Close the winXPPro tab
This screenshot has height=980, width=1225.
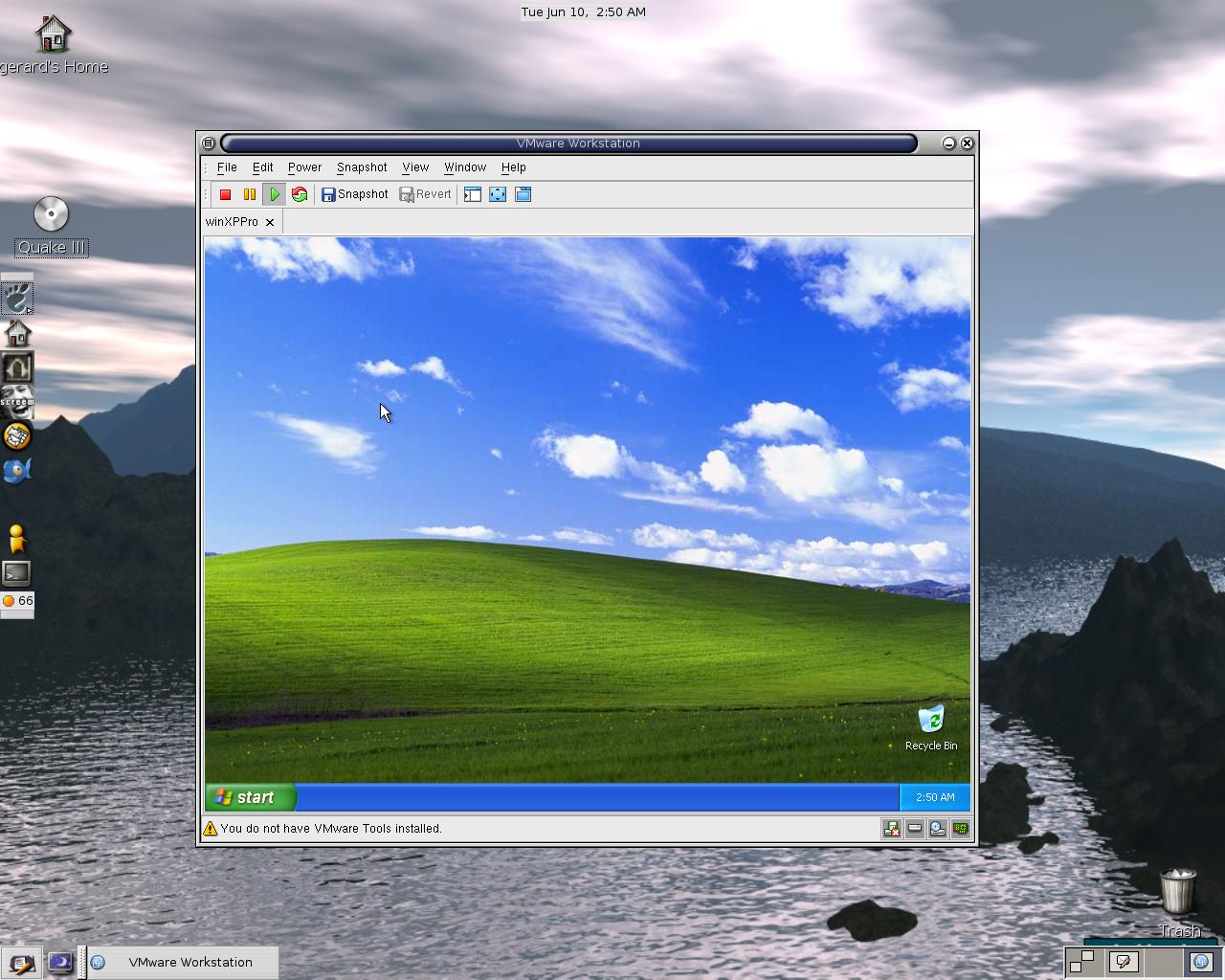point(270,222)
